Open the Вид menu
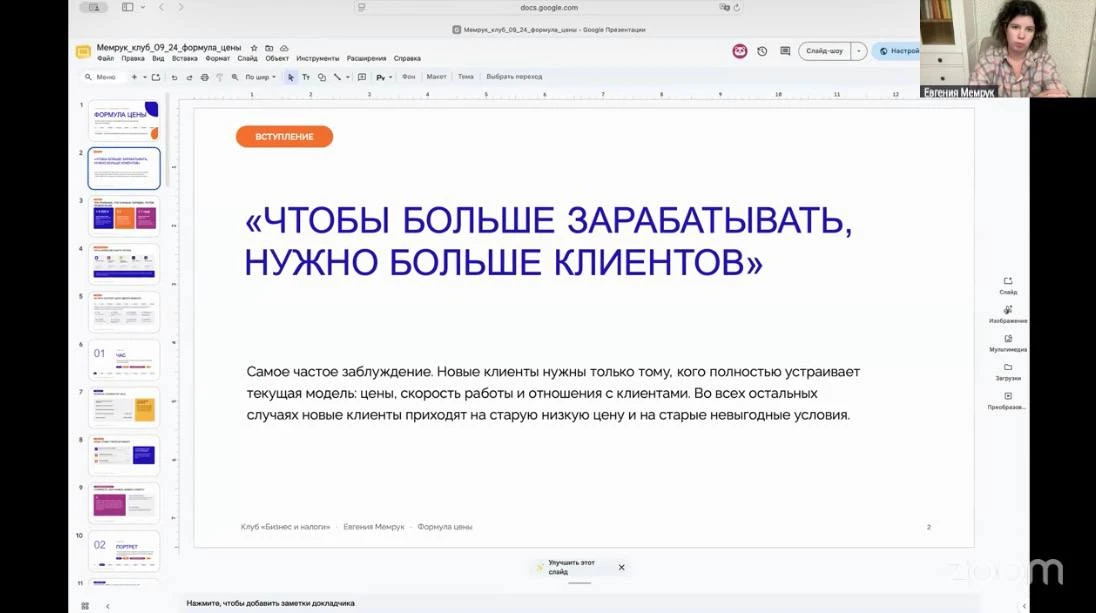 pos(158,59)
